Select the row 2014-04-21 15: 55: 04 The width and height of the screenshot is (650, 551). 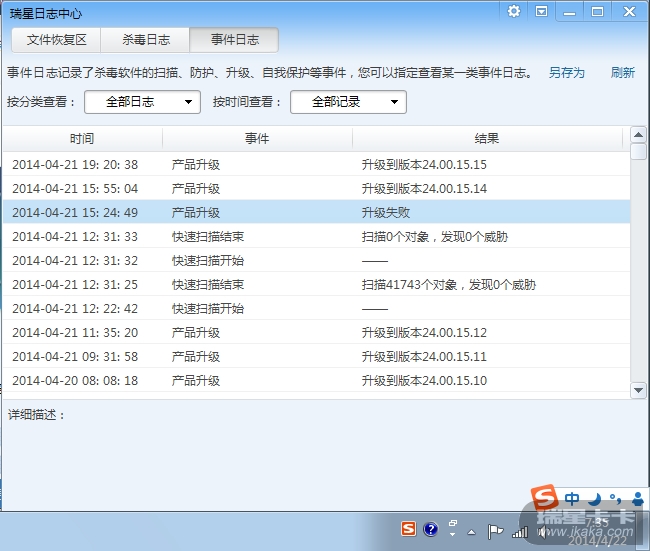pos(317,189)
